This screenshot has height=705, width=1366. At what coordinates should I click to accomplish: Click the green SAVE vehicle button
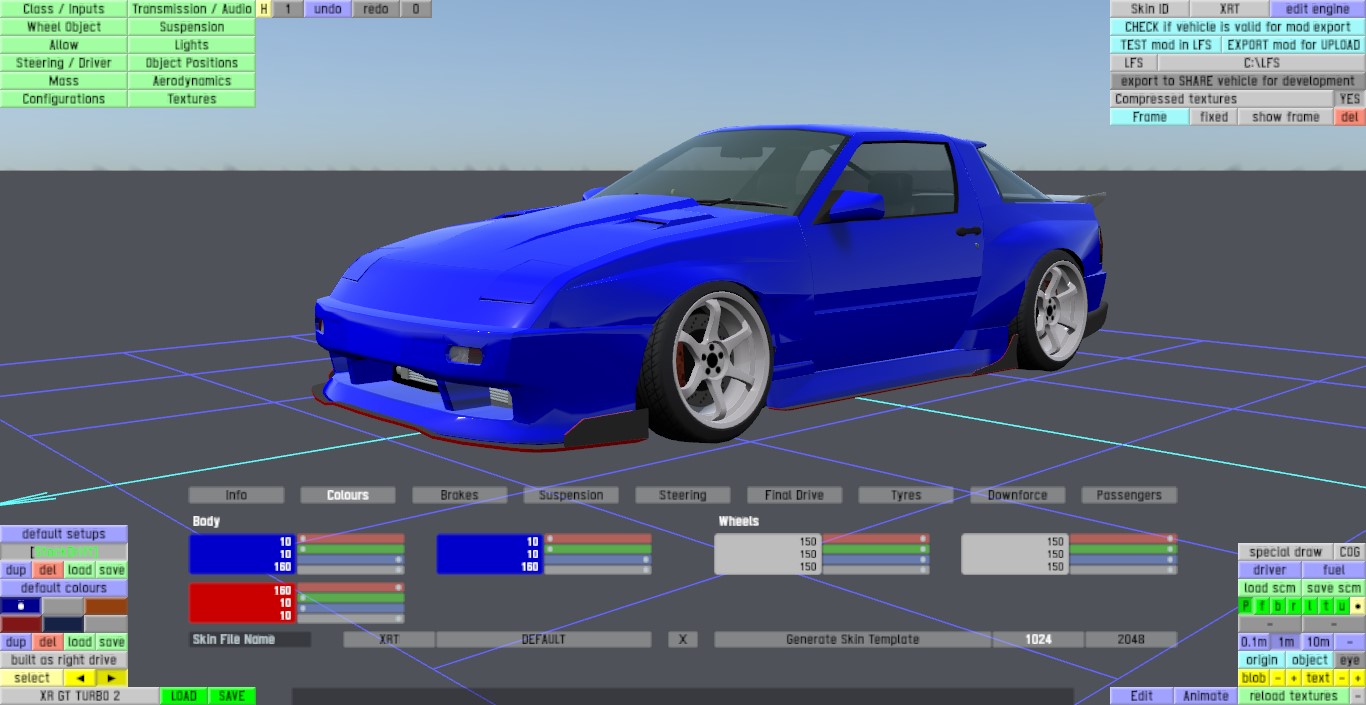pos(232,696)
